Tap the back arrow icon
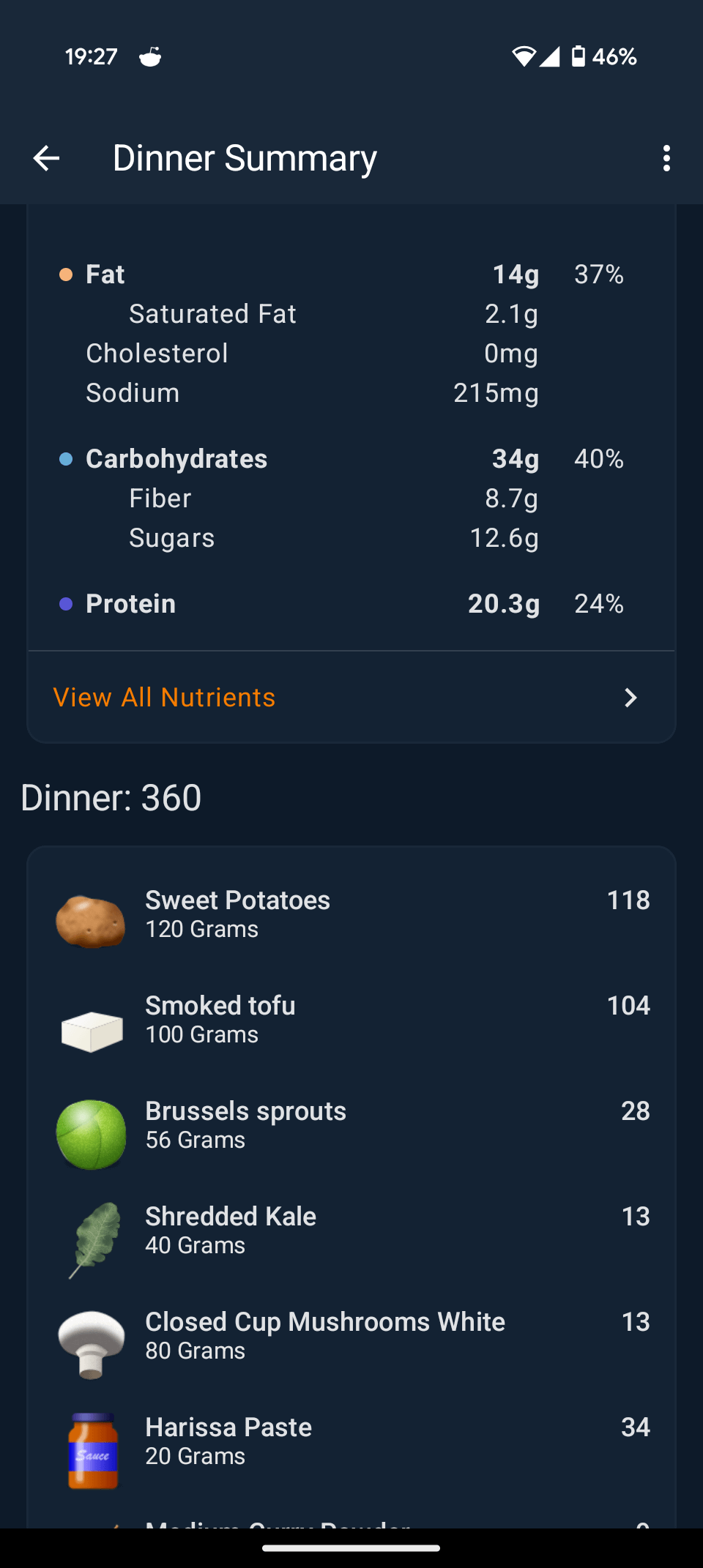703x1568 pixels. [x=46, y=158]
